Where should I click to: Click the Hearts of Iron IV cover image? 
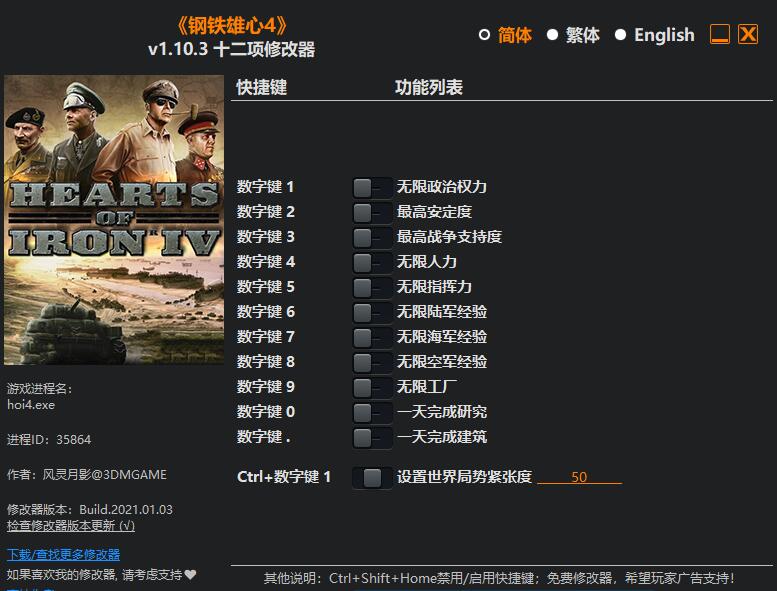(113, 220)
